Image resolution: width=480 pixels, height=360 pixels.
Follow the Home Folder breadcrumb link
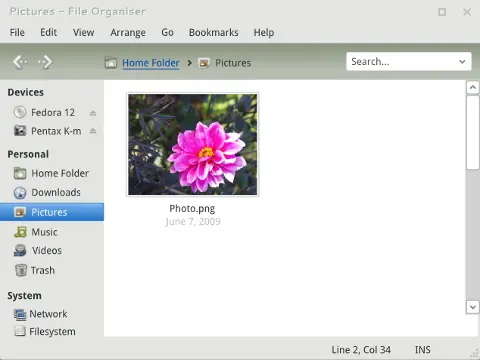[151, 63]
